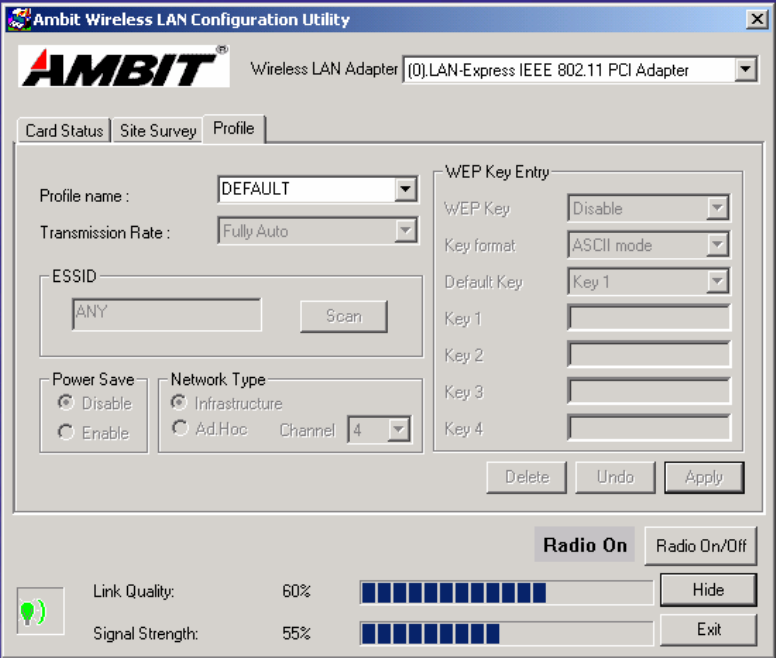Click the Undo button

pyautogui.click(x=615, y=477)
